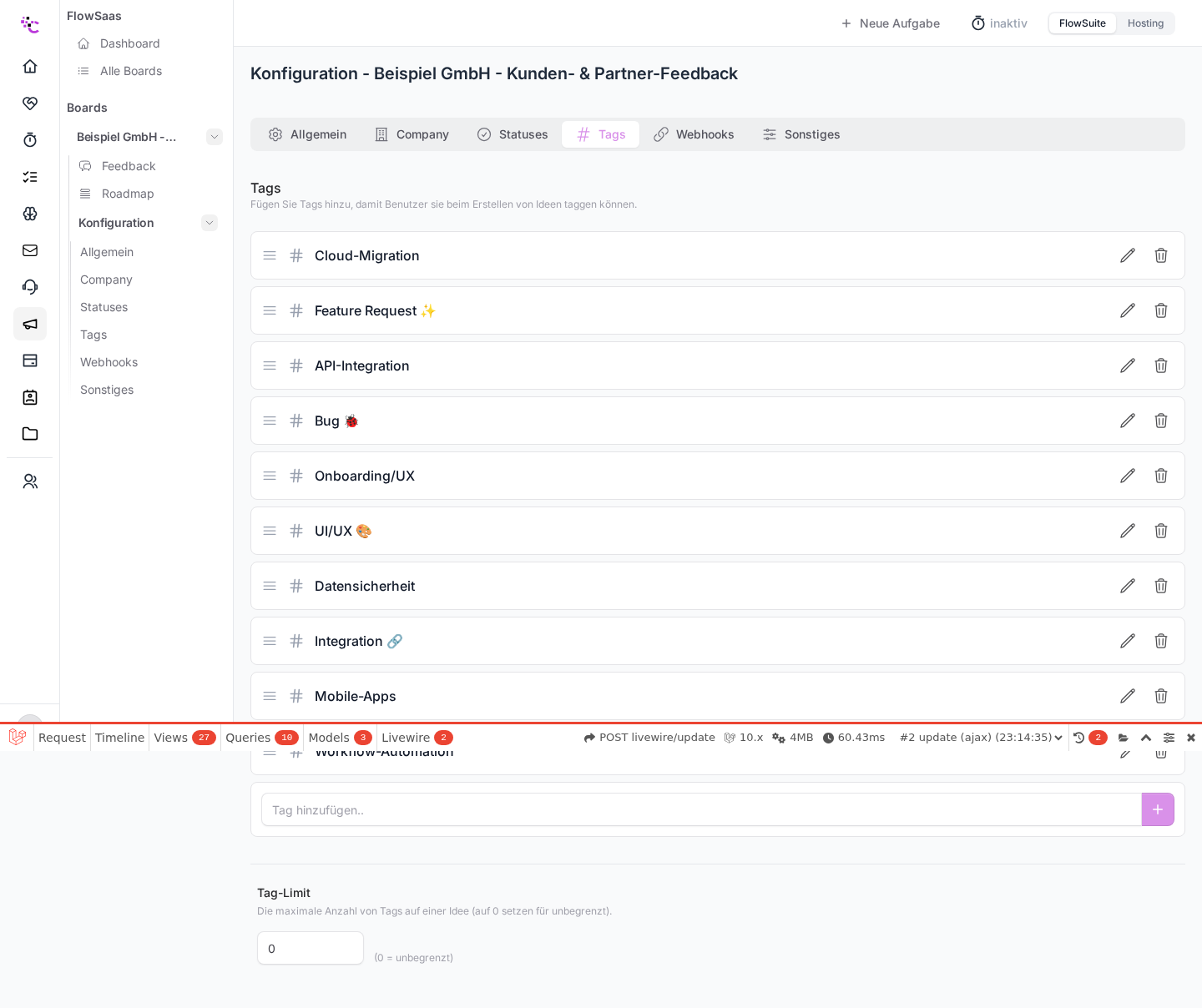Click the home icon in left rail
1202x1008 pixels.
tap(30, 67)
